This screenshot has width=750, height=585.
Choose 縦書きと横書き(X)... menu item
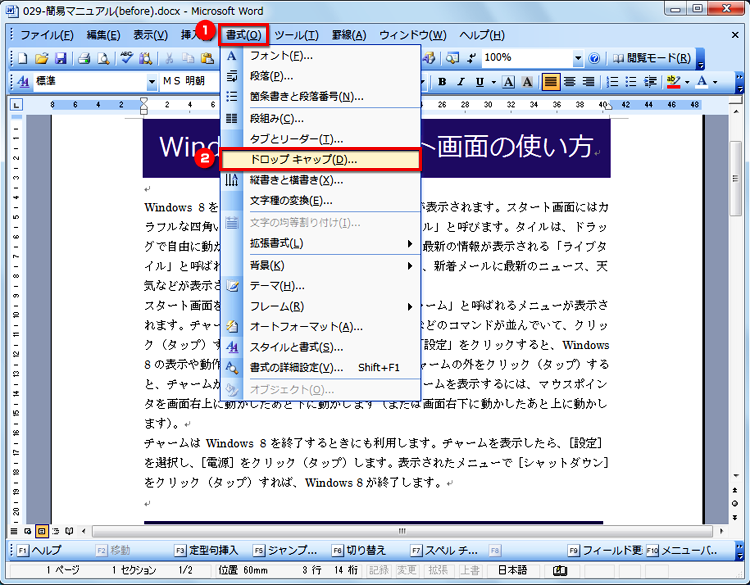point(320,180)
